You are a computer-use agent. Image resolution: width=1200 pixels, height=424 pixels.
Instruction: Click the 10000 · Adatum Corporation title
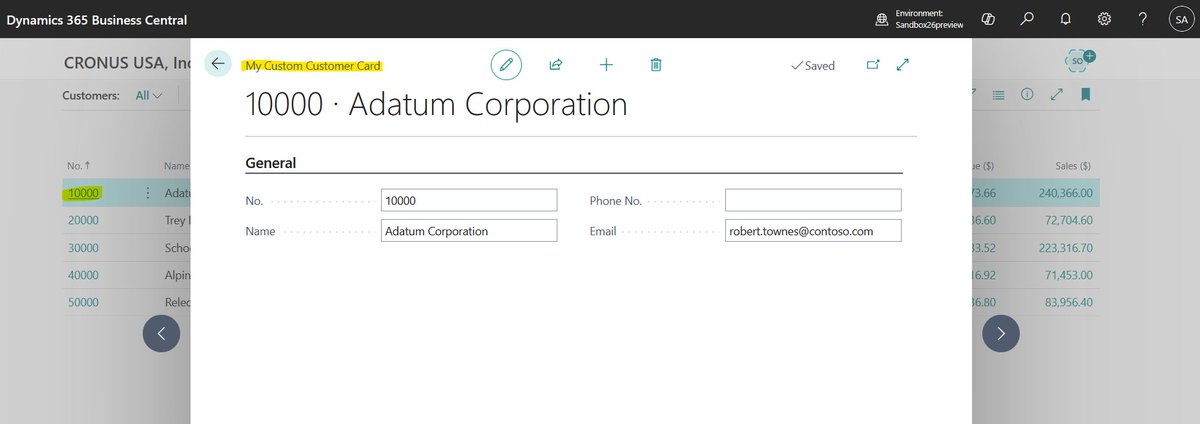[x=436, y=105]
